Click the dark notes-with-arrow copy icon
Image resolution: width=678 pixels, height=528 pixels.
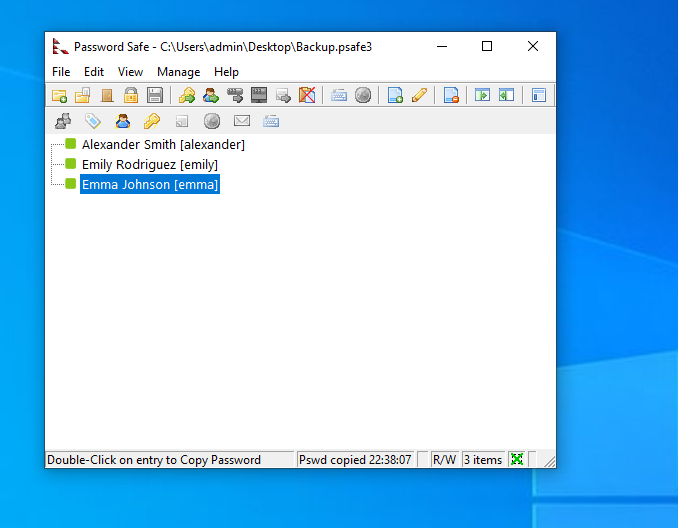point(235,95)
